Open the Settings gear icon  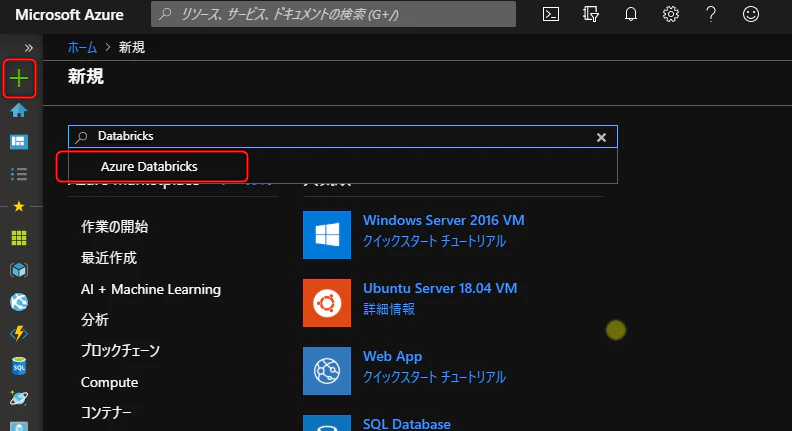pyautogui.click(x=671, y=14)
